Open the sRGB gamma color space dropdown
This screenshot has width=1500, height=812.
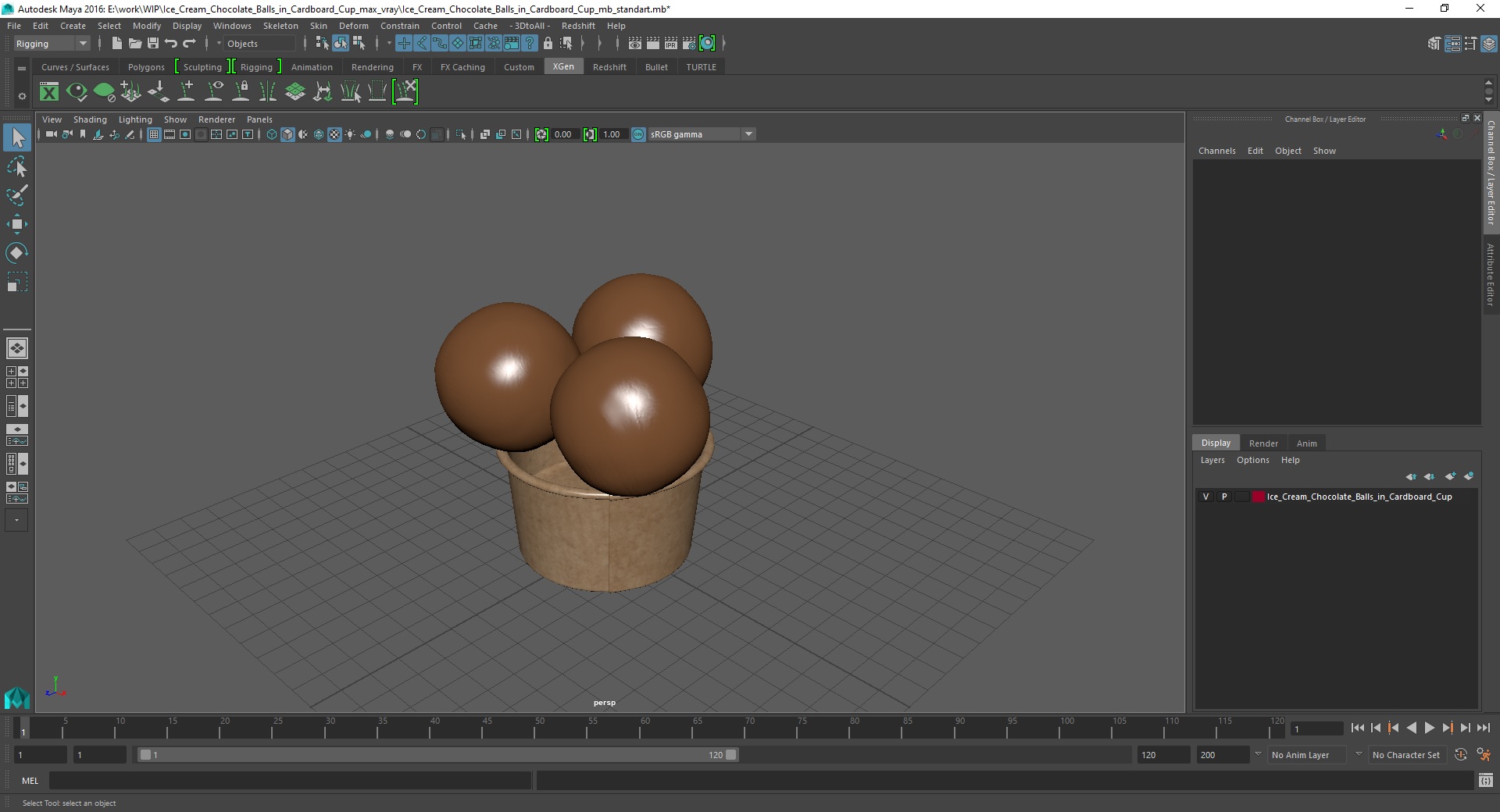(x=701, y=134)
